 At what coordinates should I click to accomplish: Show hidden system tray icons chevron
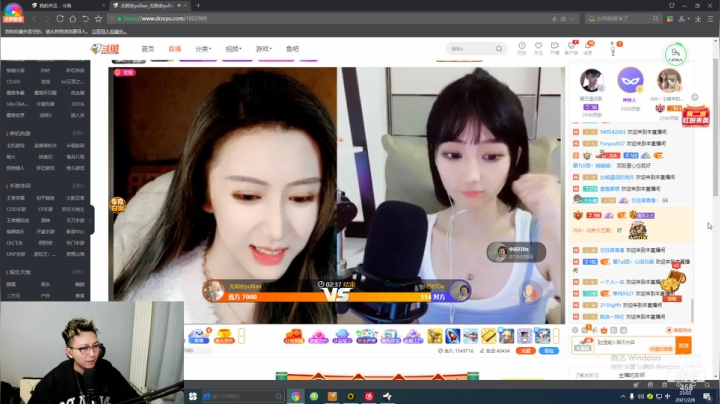pos(623,396)
